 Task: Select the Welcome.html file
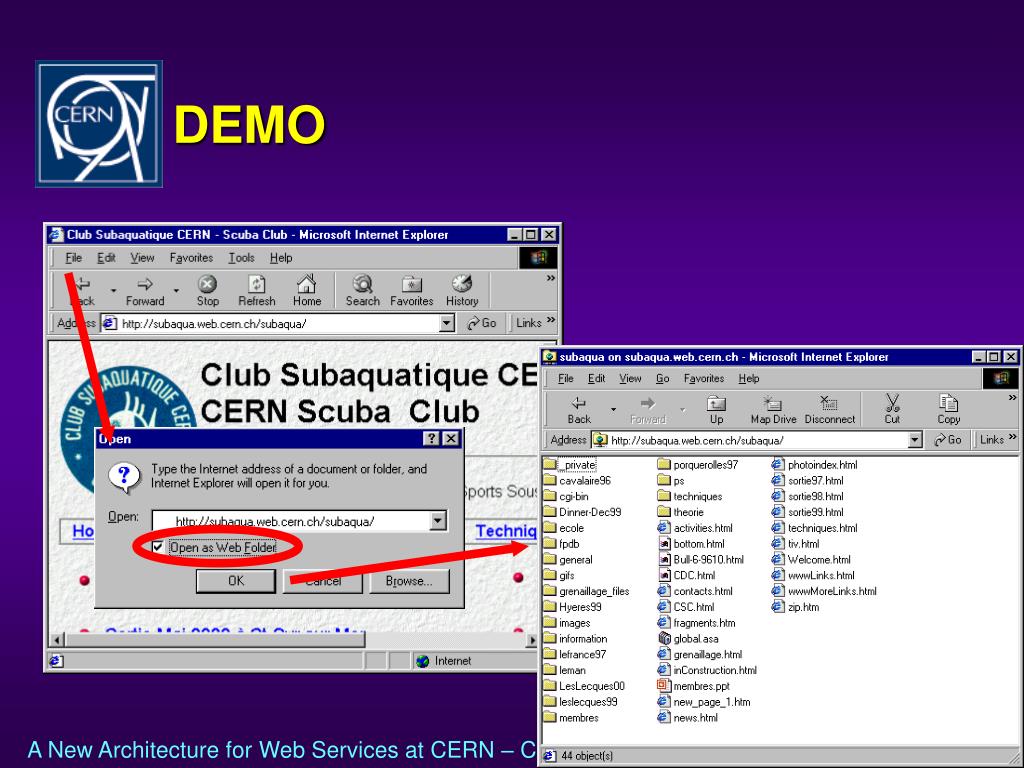click(811, 560)
